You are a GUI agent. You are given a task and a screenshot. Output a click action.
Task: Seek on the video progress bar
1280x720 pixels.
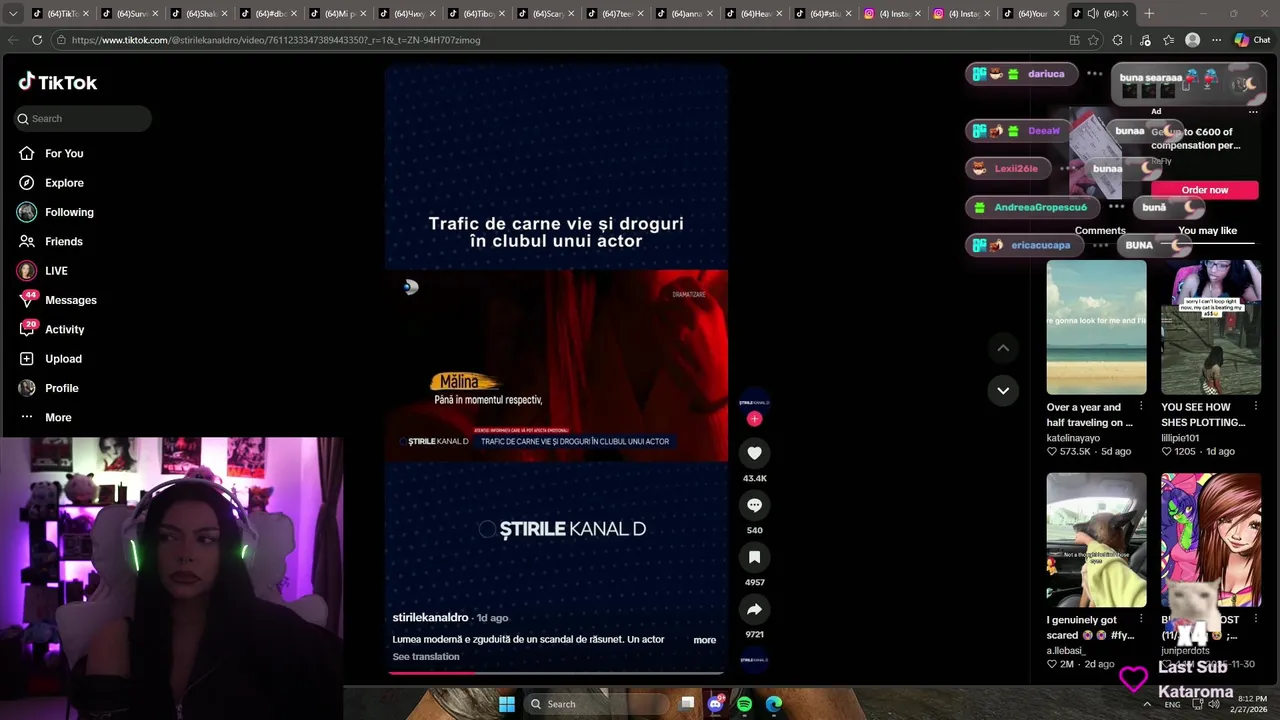pos(556,673)
